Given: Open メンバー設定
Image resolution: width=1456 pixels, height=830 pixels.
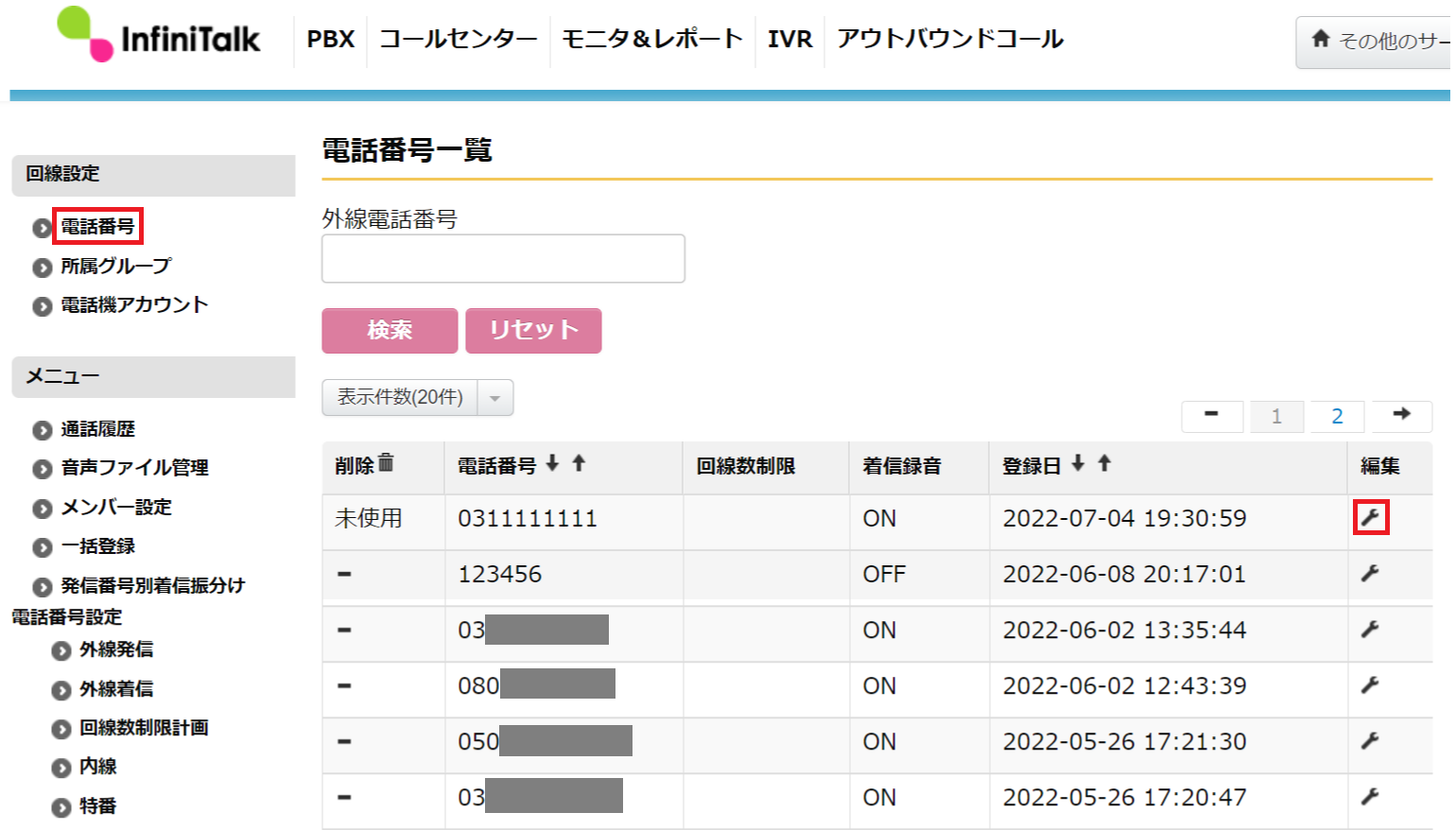Looking at the screenshot, I should point(116,507).
